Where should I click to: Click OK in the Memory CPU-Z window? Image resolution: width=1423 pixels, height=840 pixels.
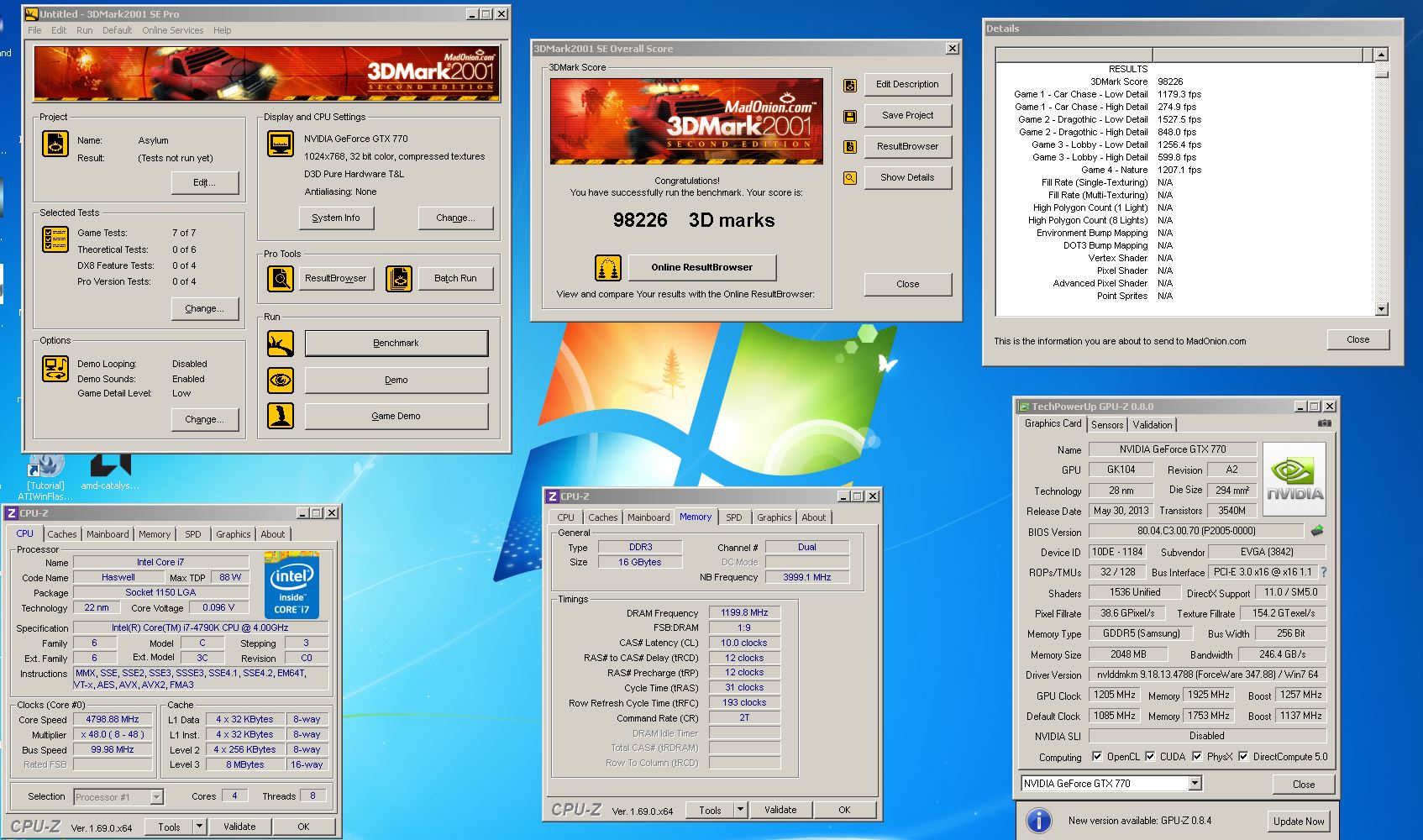pos(844,810)
